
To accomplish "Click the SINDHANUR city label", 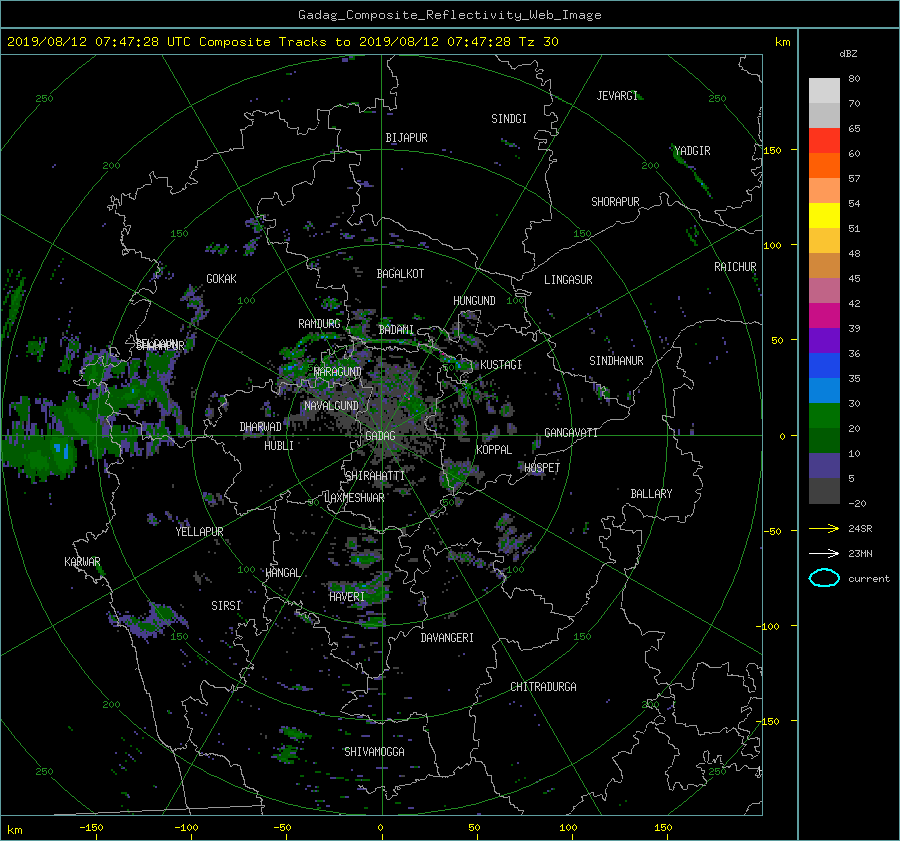I will (x=616, y=361).
